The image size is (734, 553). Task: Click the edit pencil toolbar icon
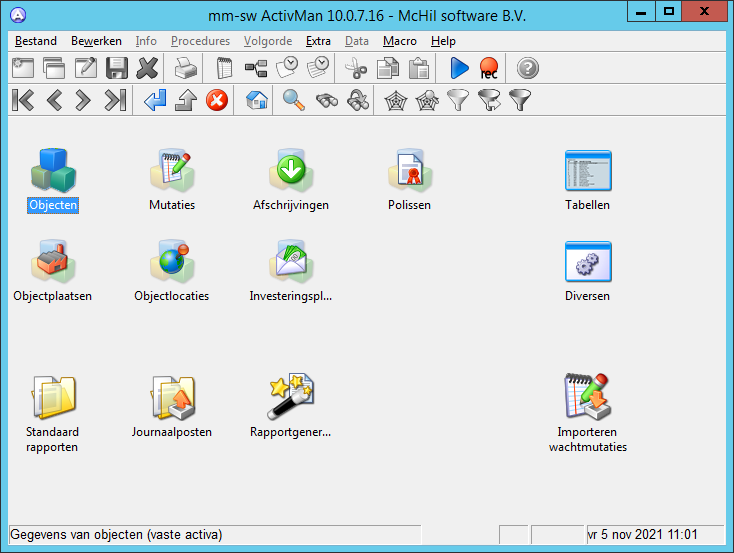point(86,68)
